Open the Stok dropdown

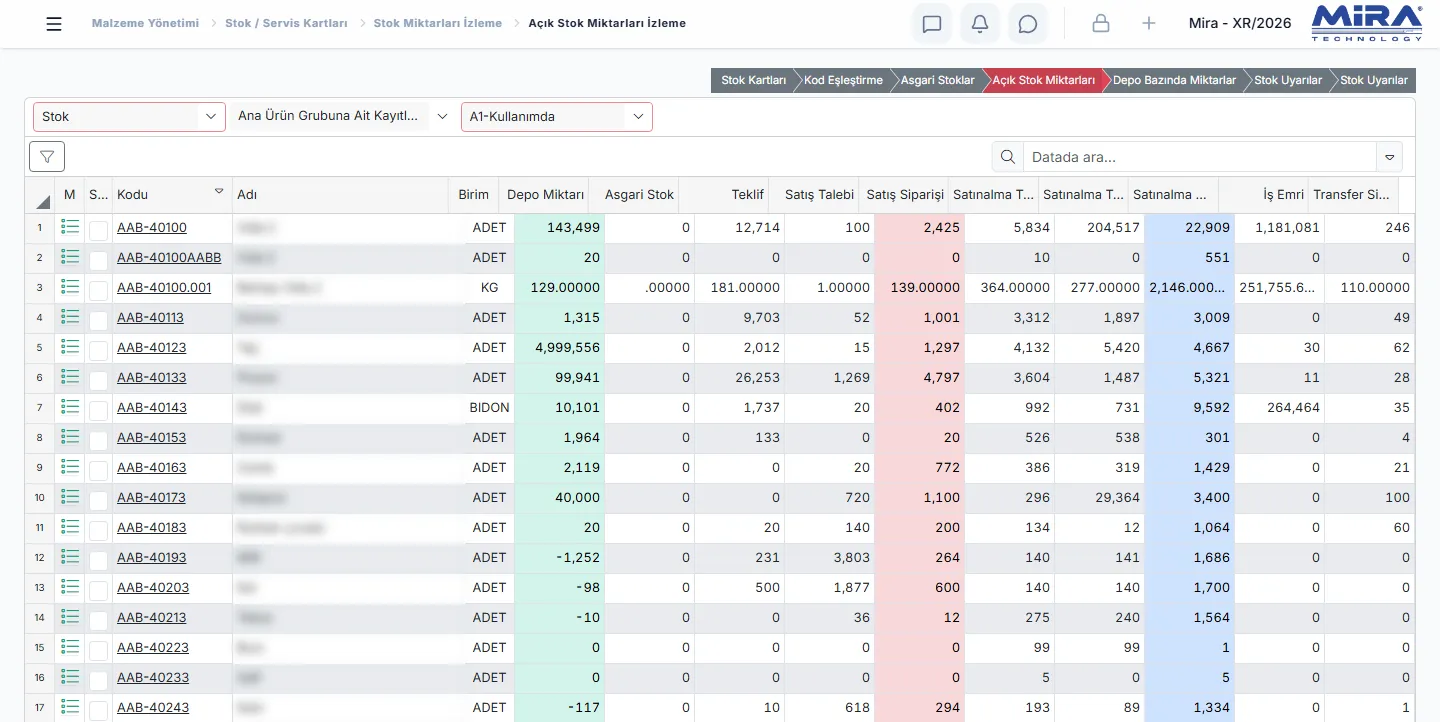pos(129,117)
